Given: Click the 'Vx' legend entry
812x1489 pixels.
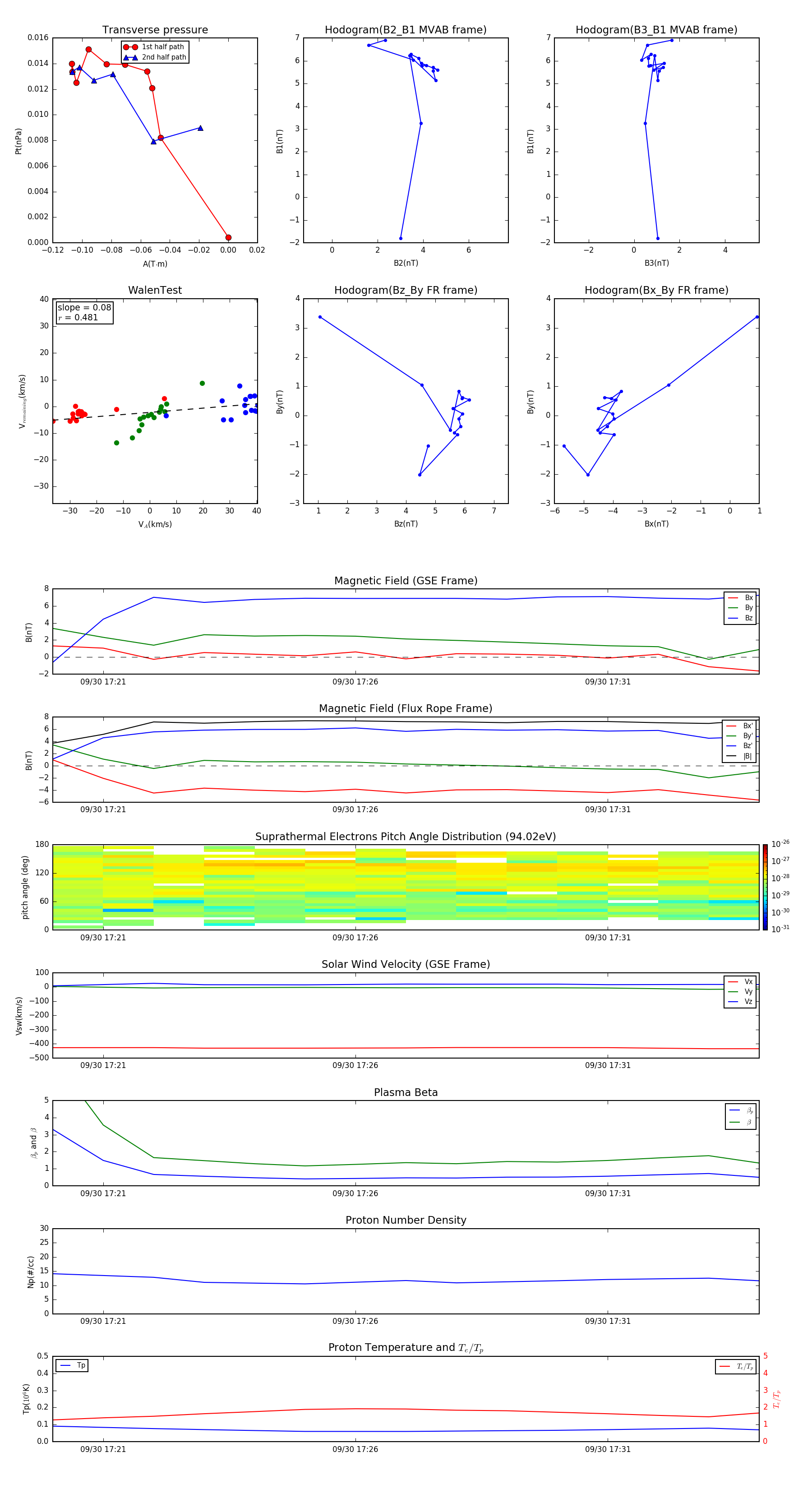Looking at the screenshot, I should 740,982.
